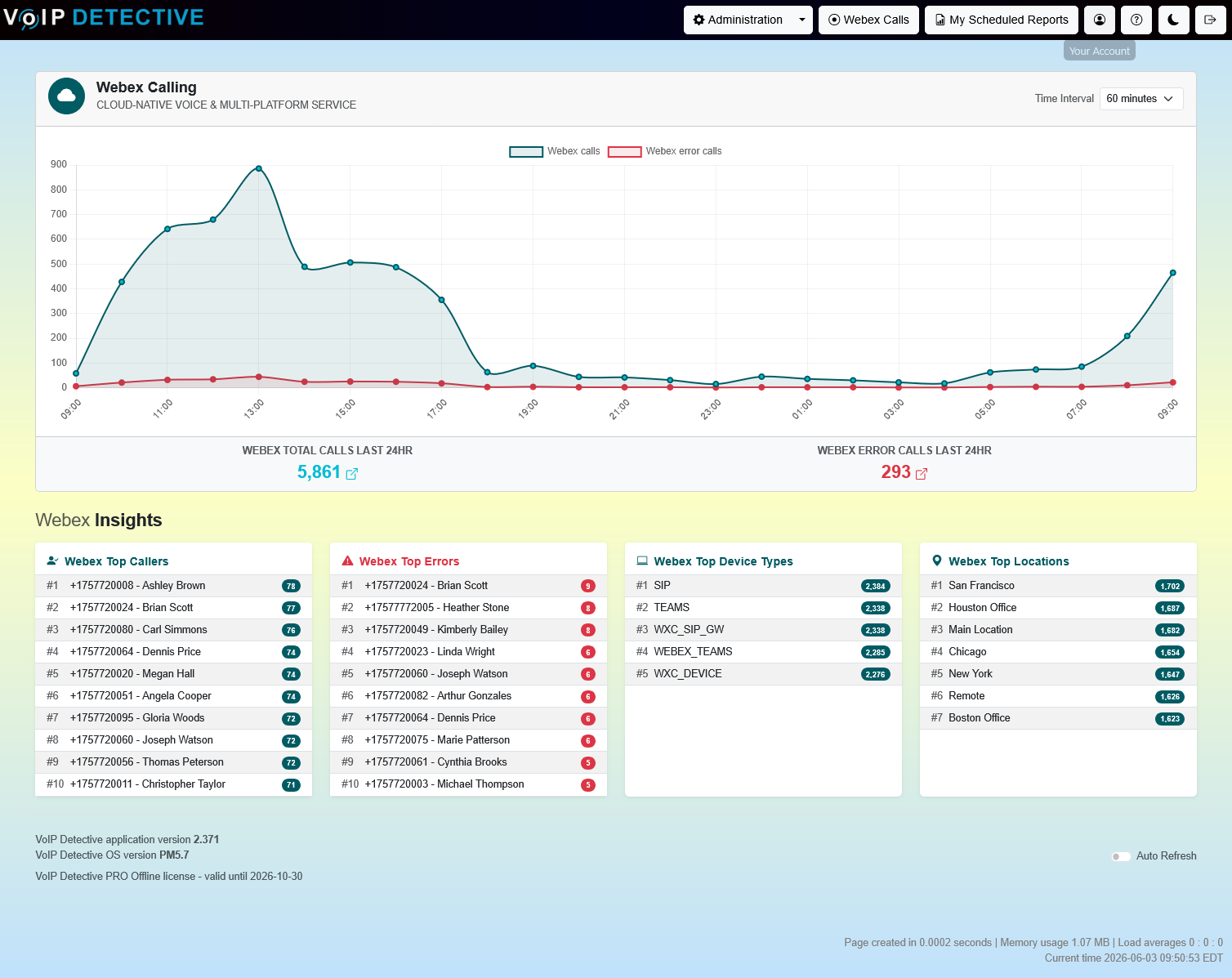This screenshot has height=978, width=1232.
Task: Toggle Webex error calls legend series
Action: tap(665, 151)
